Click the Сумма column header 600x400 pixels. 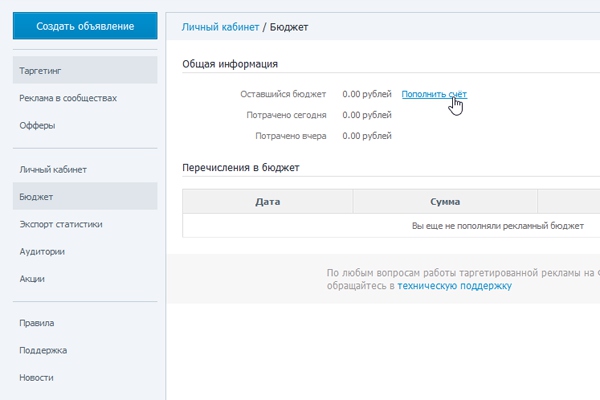tap(445, 201)
